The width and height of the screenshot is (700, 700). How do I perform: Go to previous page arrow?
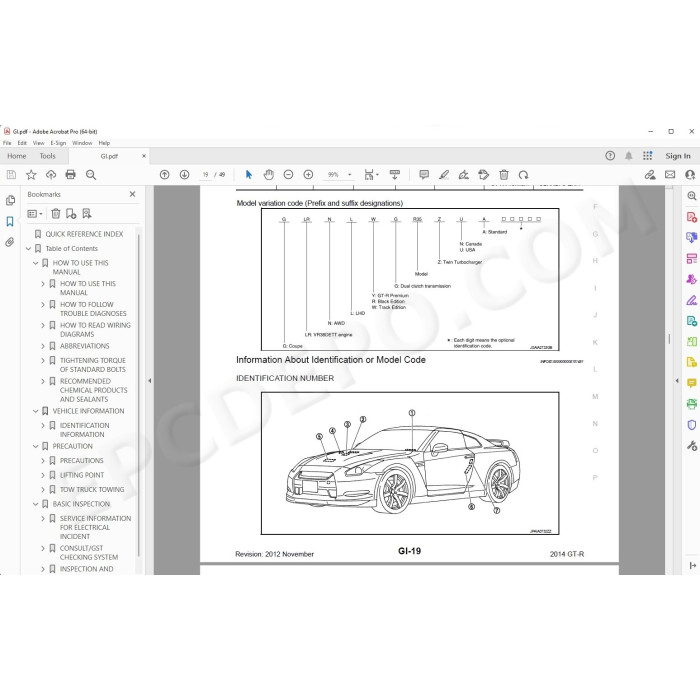click(164, 175)
